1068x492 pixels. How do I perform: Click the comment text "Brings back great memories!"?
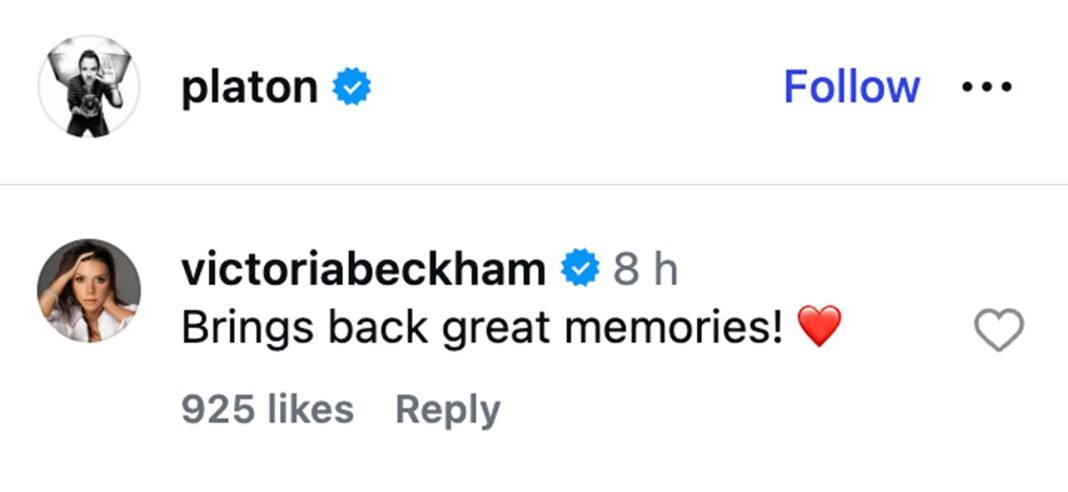[481, 327]
